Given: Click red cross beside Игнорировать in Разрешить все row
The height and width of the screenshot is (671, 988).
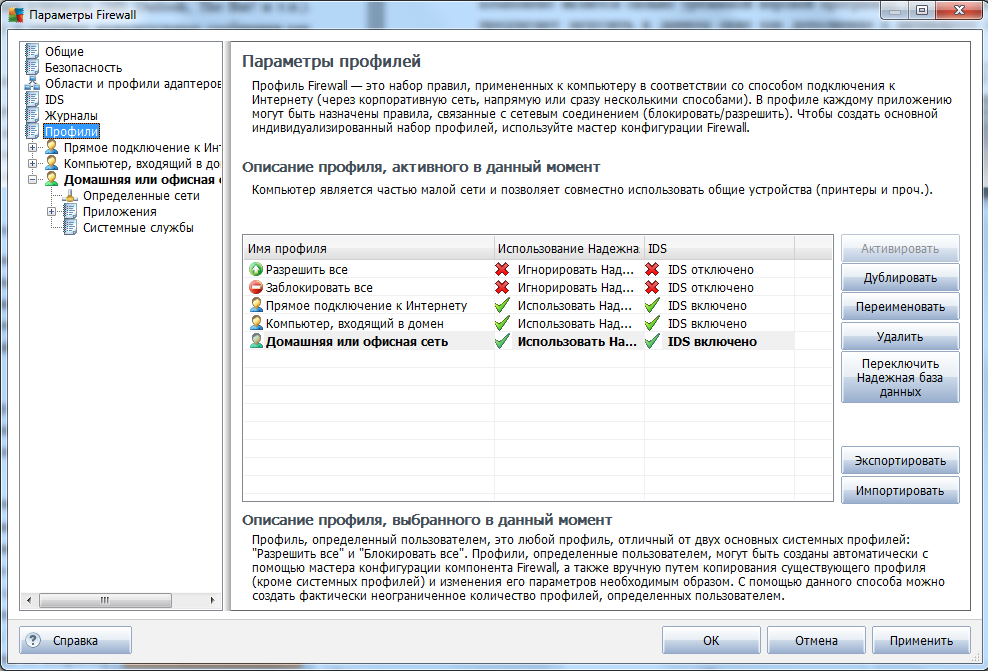Looking at the screenshot, I should click(x=502, y=269).
